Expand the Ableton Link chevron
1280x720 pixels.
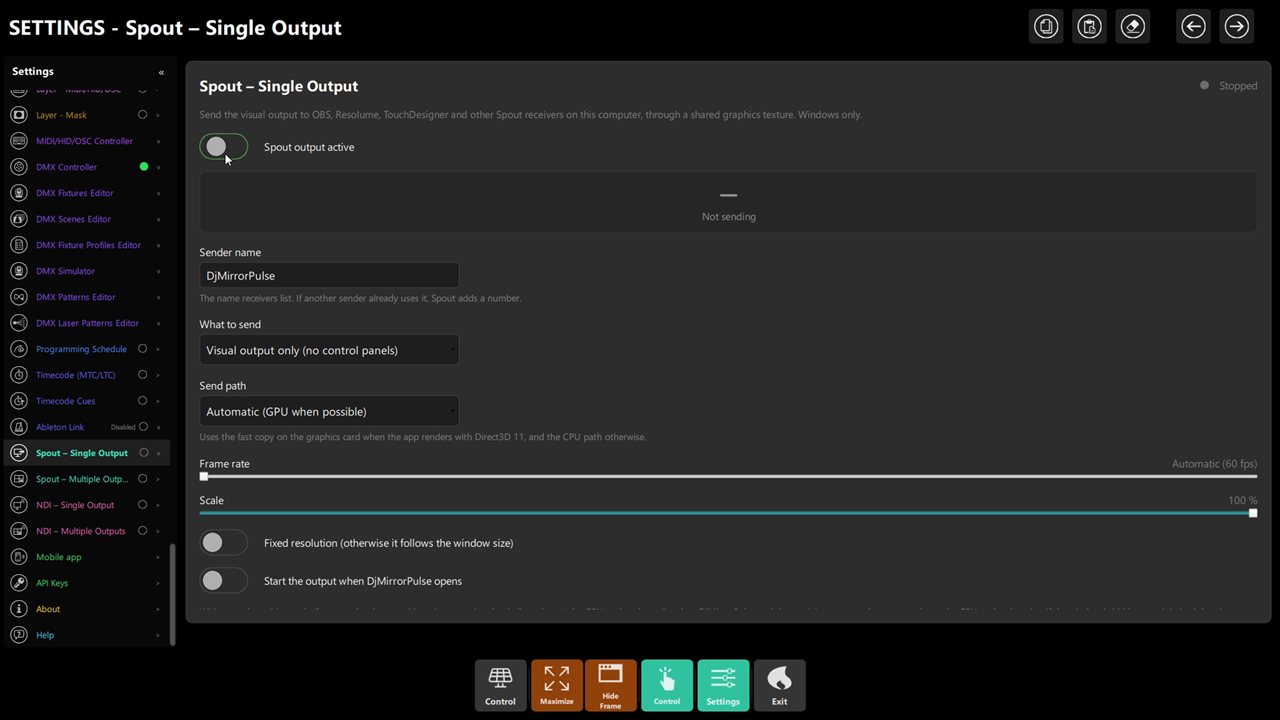pyautogui.click(x=158, y=427)
